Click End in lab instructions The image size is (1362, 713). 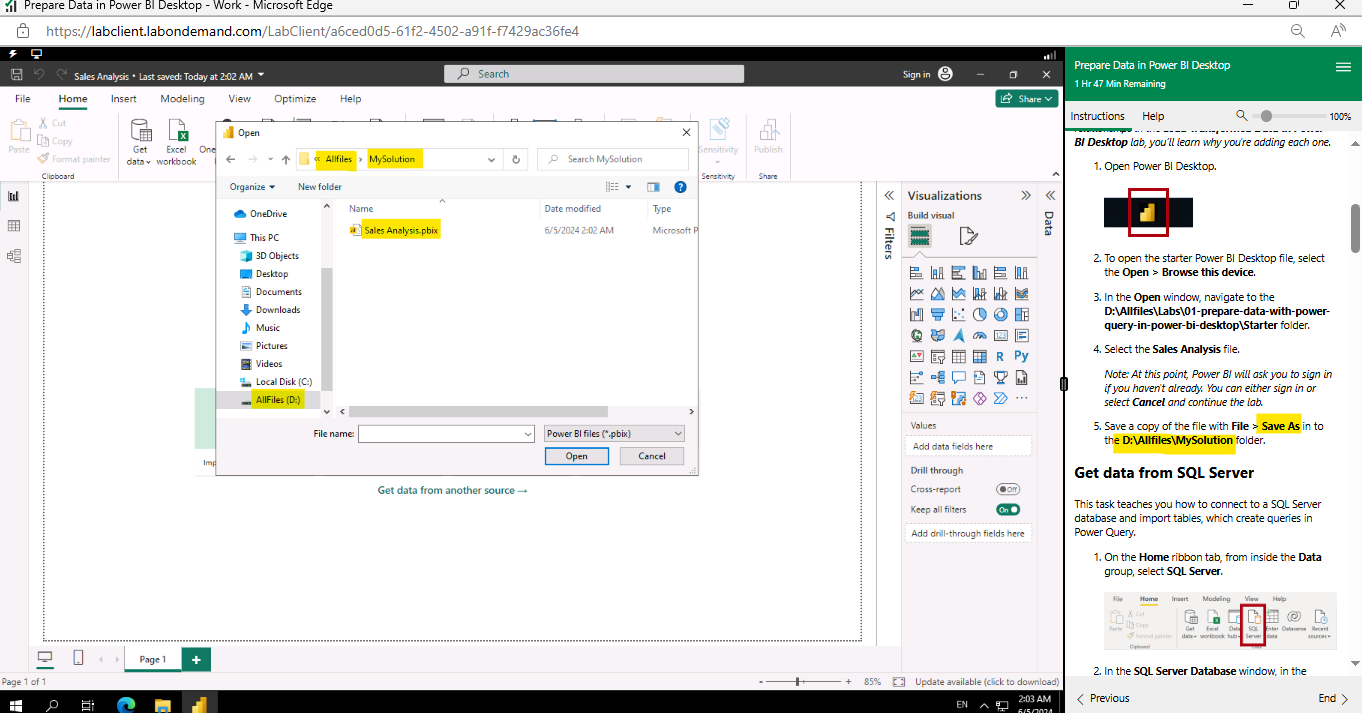1334,698
